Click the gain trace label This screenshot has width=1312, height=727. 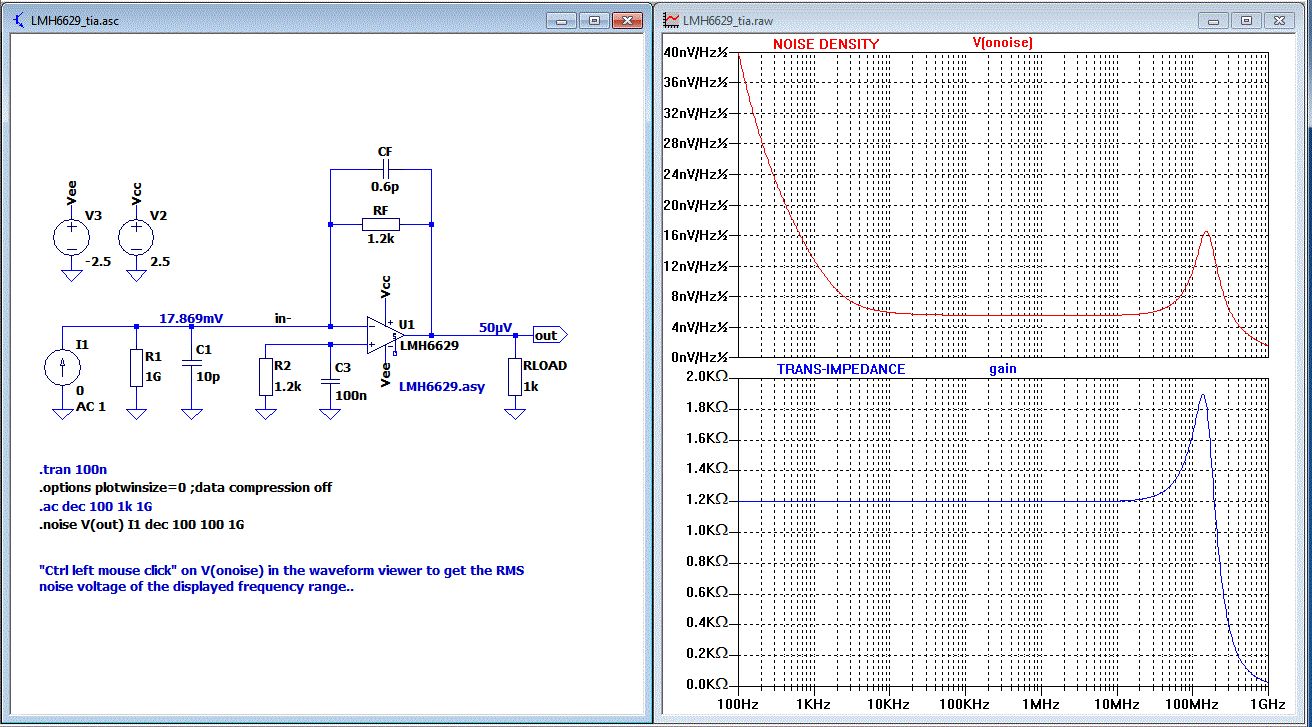[x=1003, y=369]
